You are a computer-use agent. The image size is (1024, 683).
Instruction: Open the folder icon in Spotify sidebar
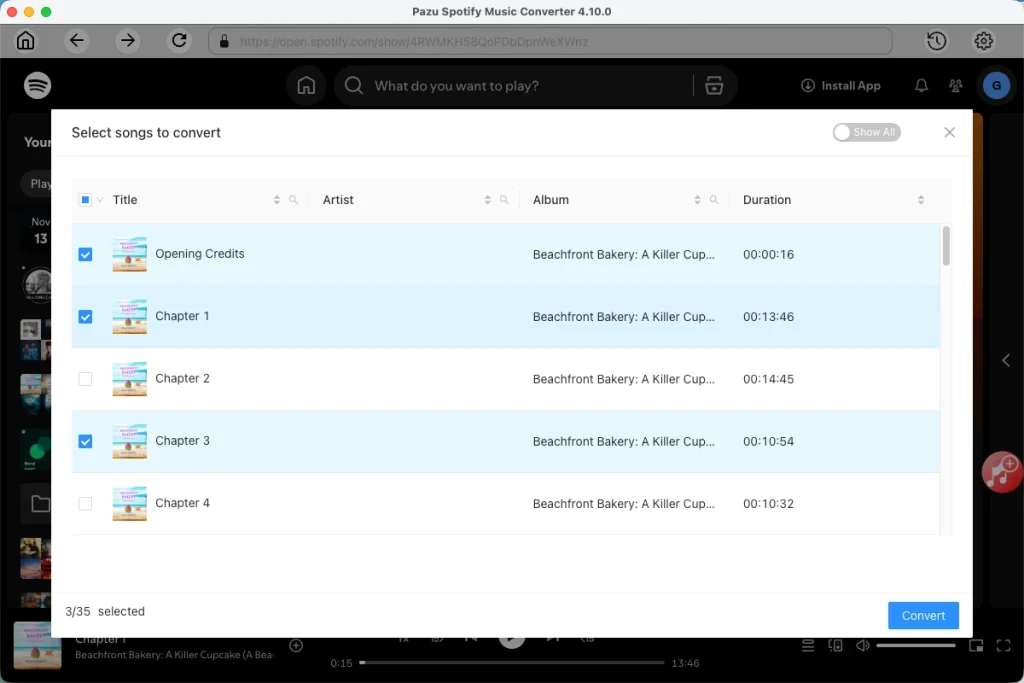(x=40, y=503)
